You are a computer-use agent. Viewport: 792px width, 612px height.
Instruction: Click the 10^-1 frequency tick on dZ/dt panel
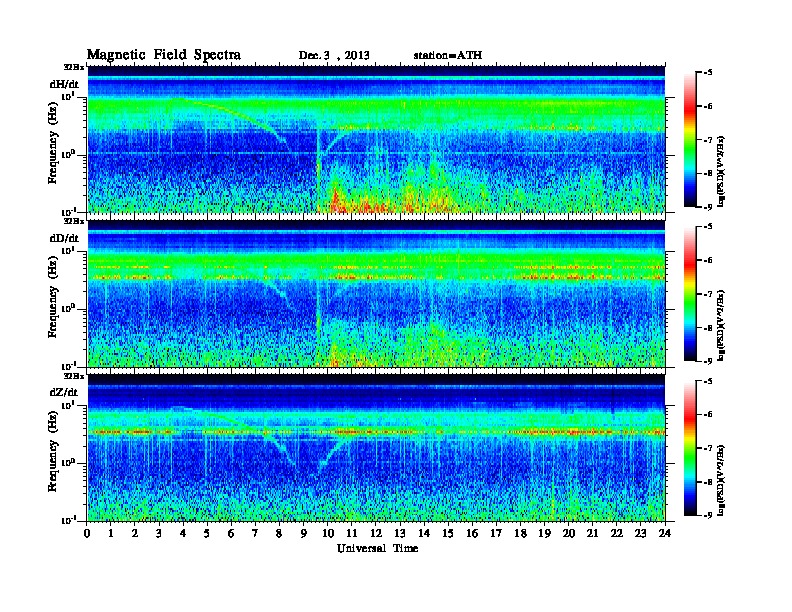click(68, 520)
